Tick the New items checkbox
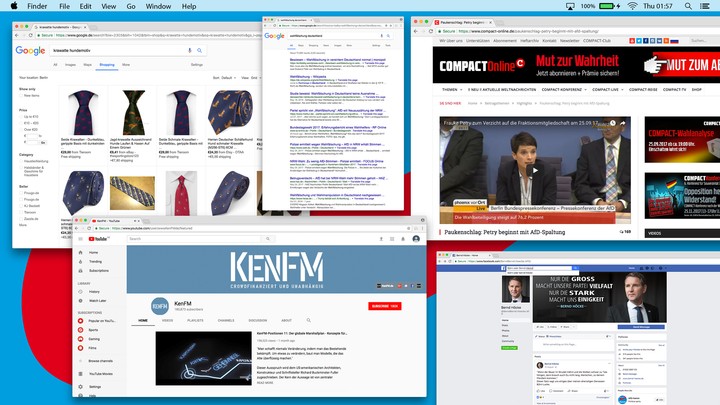Viewport: 720px width, 405px height. click(21, 96)
